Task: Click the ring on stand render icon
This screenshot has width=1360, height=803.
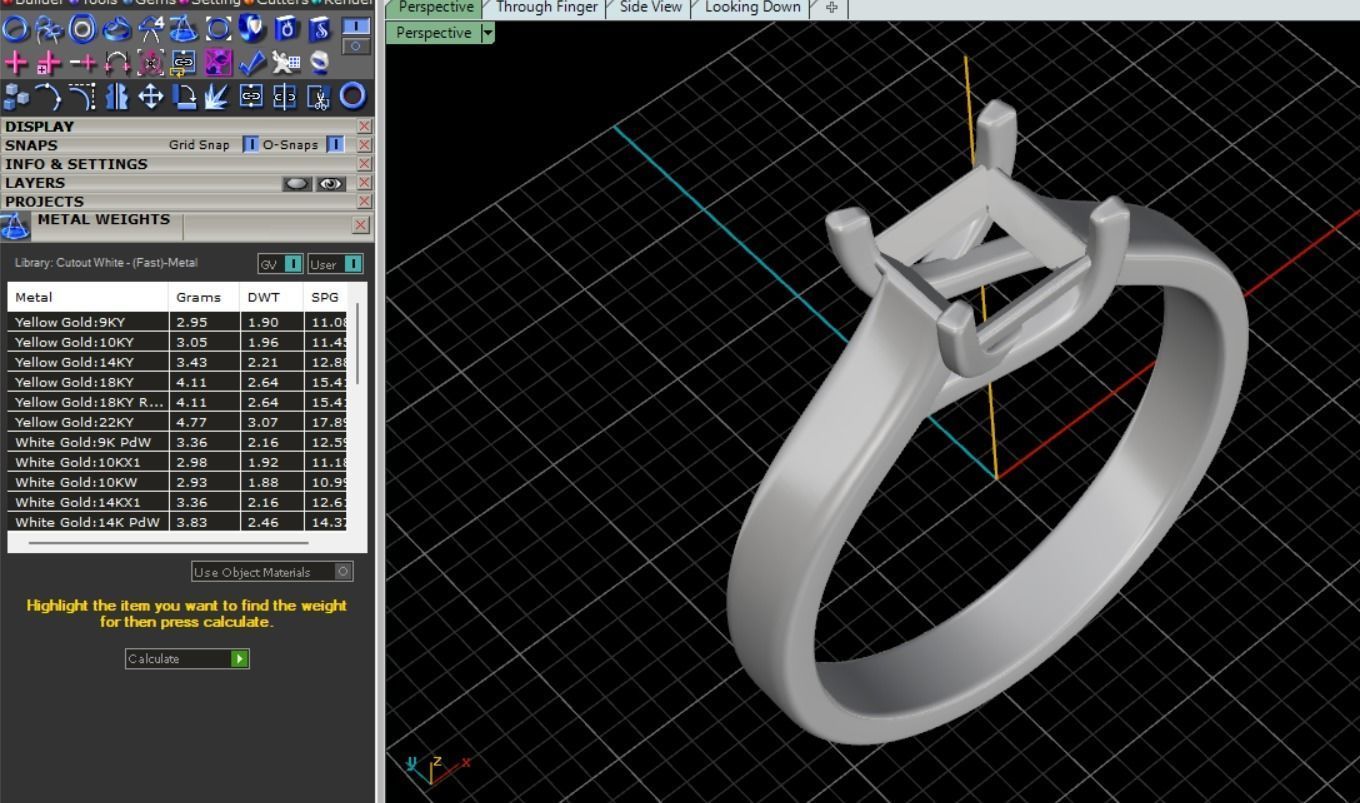Action: tap(320, 63)
